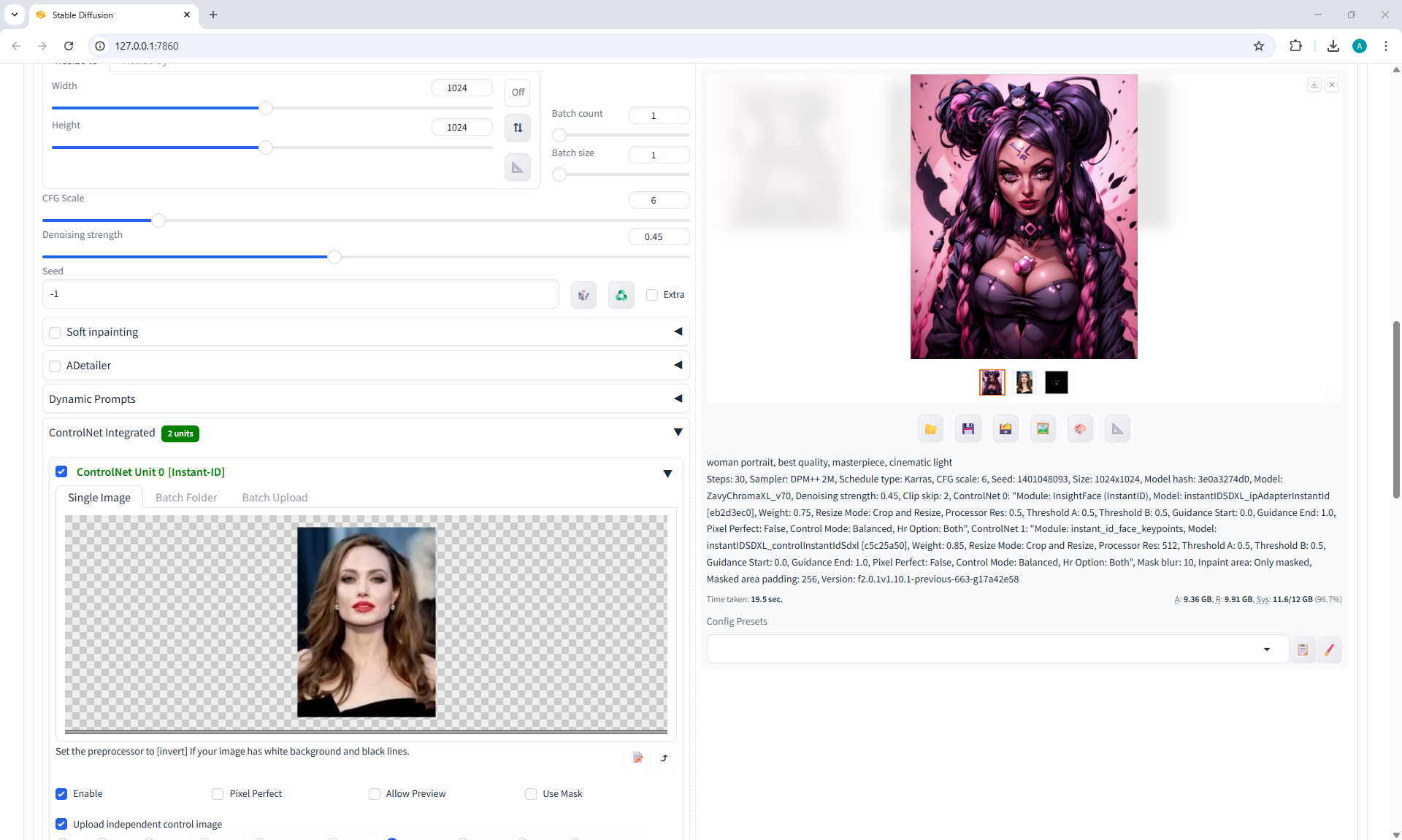Click the pencil edit config preset icon
The height and width of the screenshot is (840, 1402).
coord(1329,650)
